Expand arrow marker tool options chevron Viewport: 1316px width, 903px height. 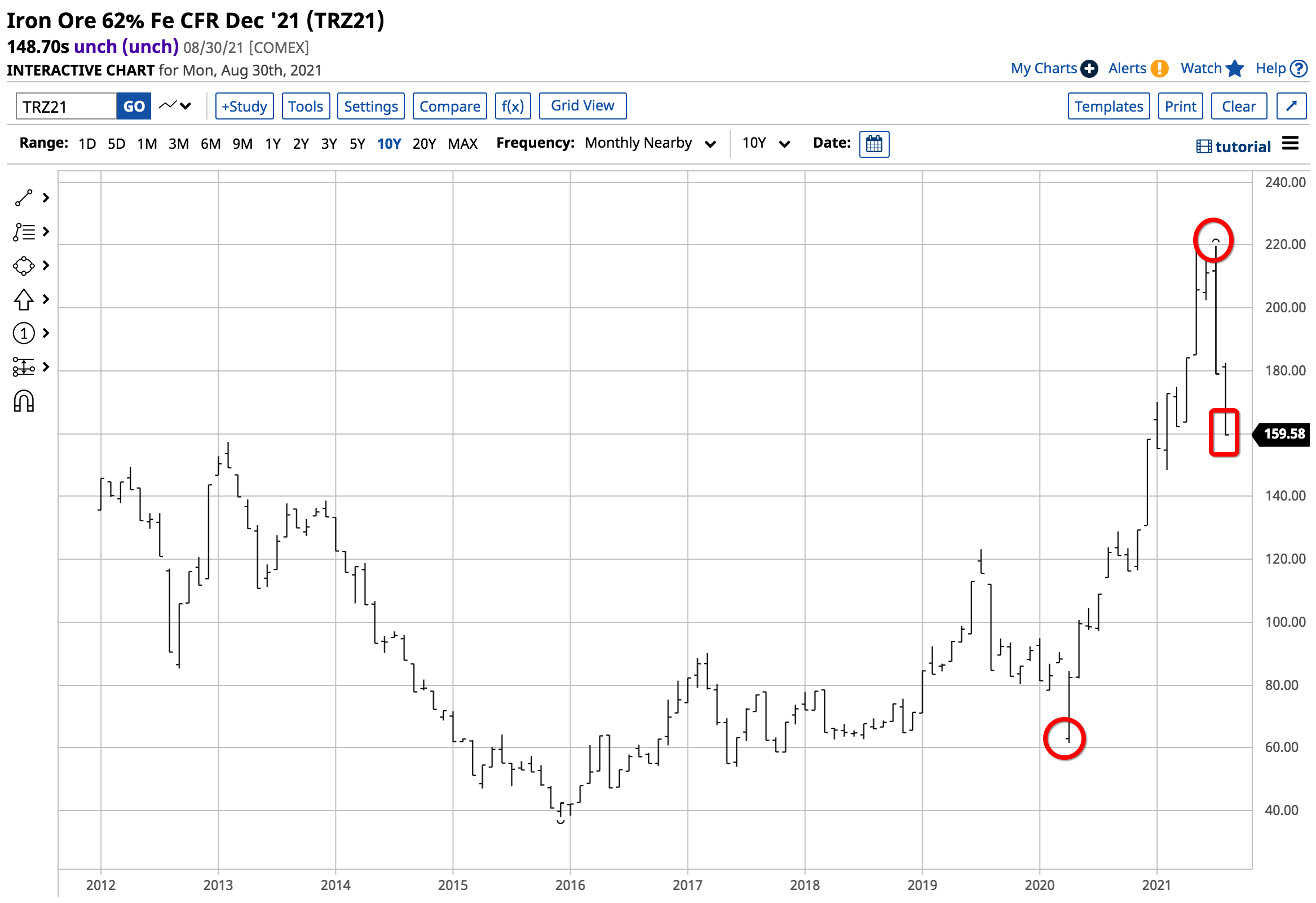coord(46,299)
